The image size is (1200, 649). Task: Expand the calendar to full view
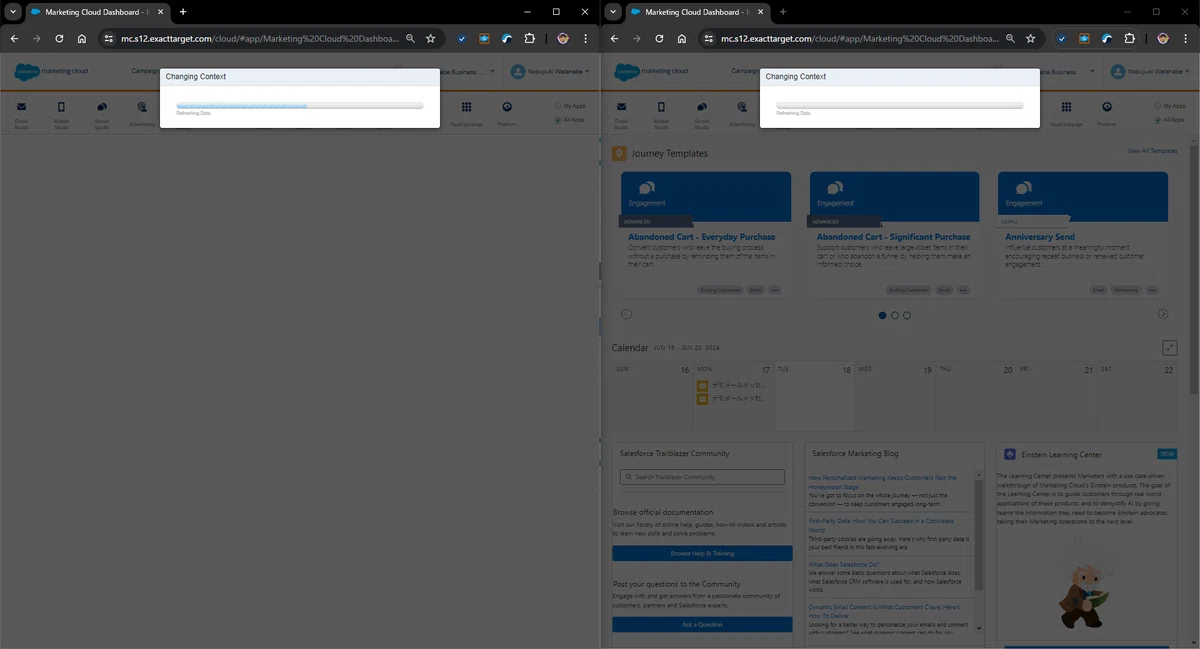(1170, 348)
